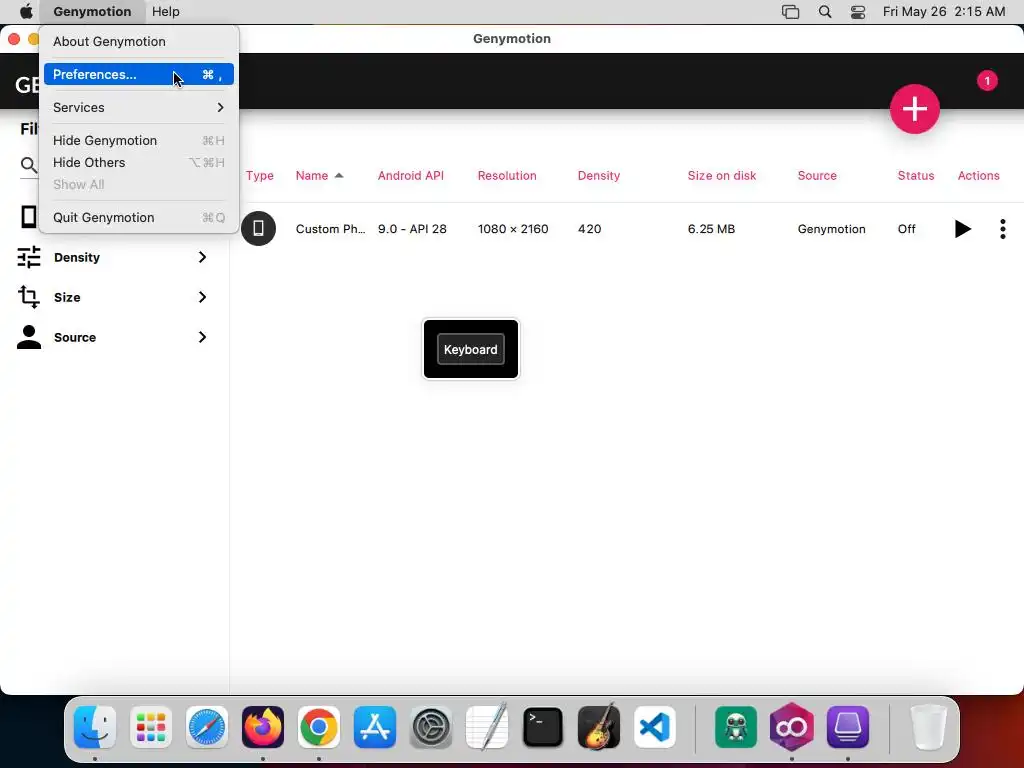
Task: Launch Visual Studio Code from dock
Action: (x=655, y=727)
